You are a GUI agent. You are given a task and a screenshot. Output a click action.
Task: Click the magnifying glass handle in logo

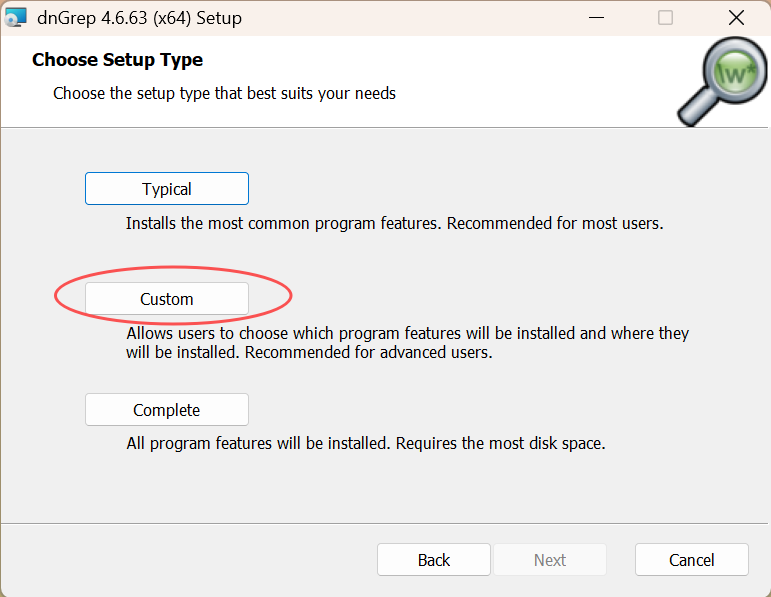tap(693, 112)
